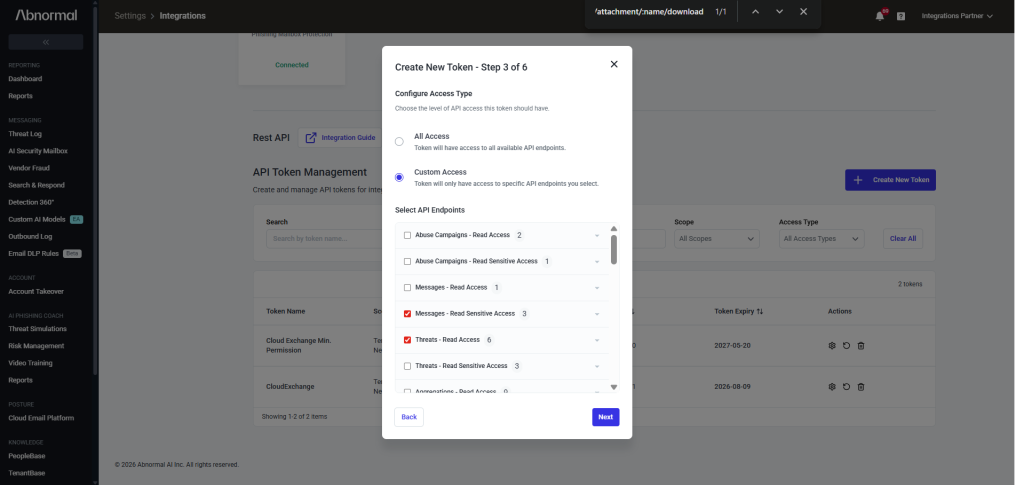Select the All Access radio option
Viewport: 1024px width, 485px height.
399,142
